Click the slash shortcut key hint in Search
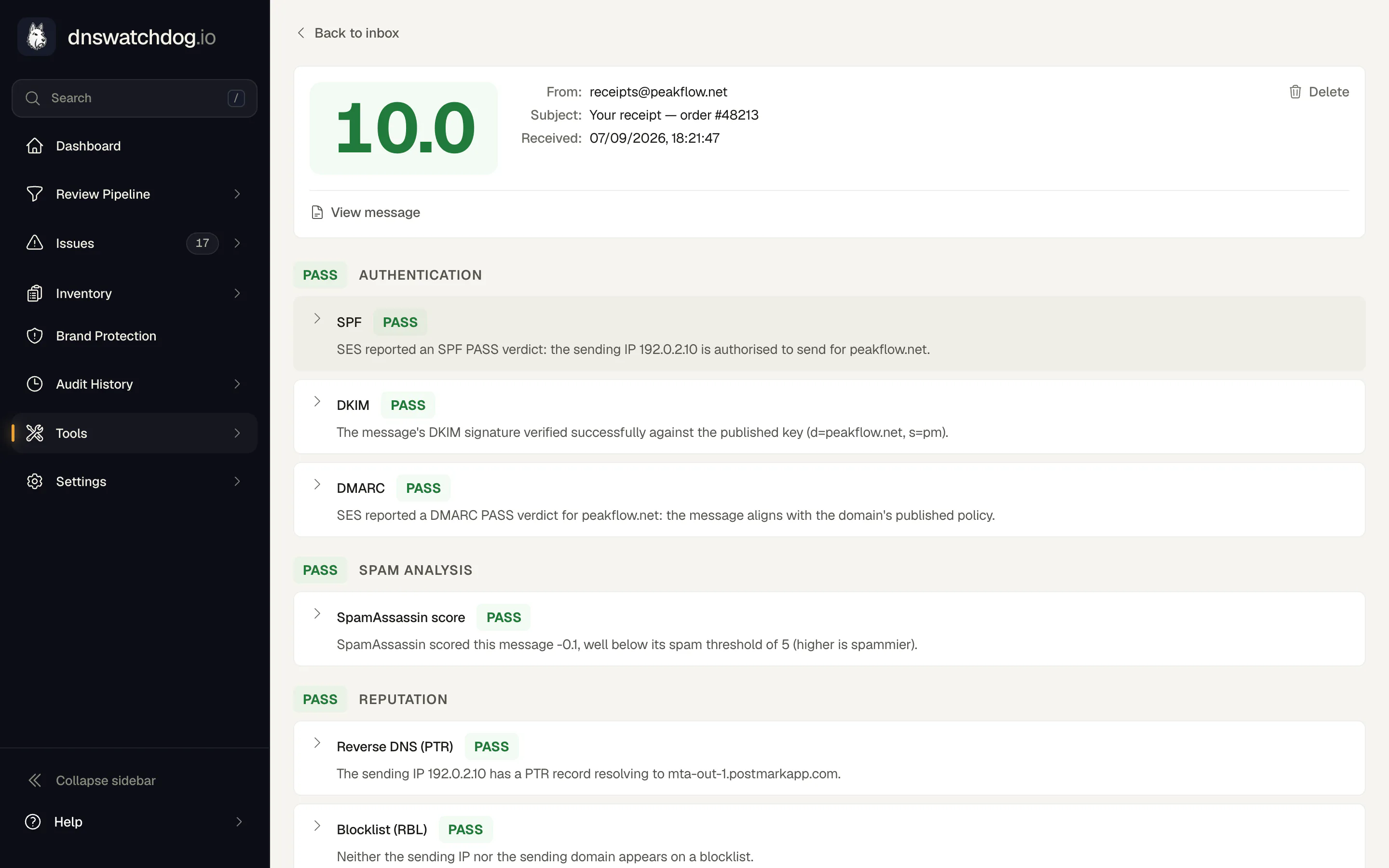Viewport: 1389px width, 868px height. click(236, 98)
